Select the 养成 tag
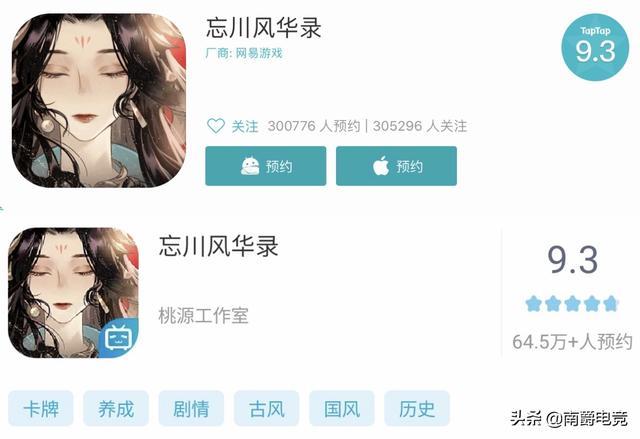The width and height of the screenshot is (640, 439). (116, 408)
